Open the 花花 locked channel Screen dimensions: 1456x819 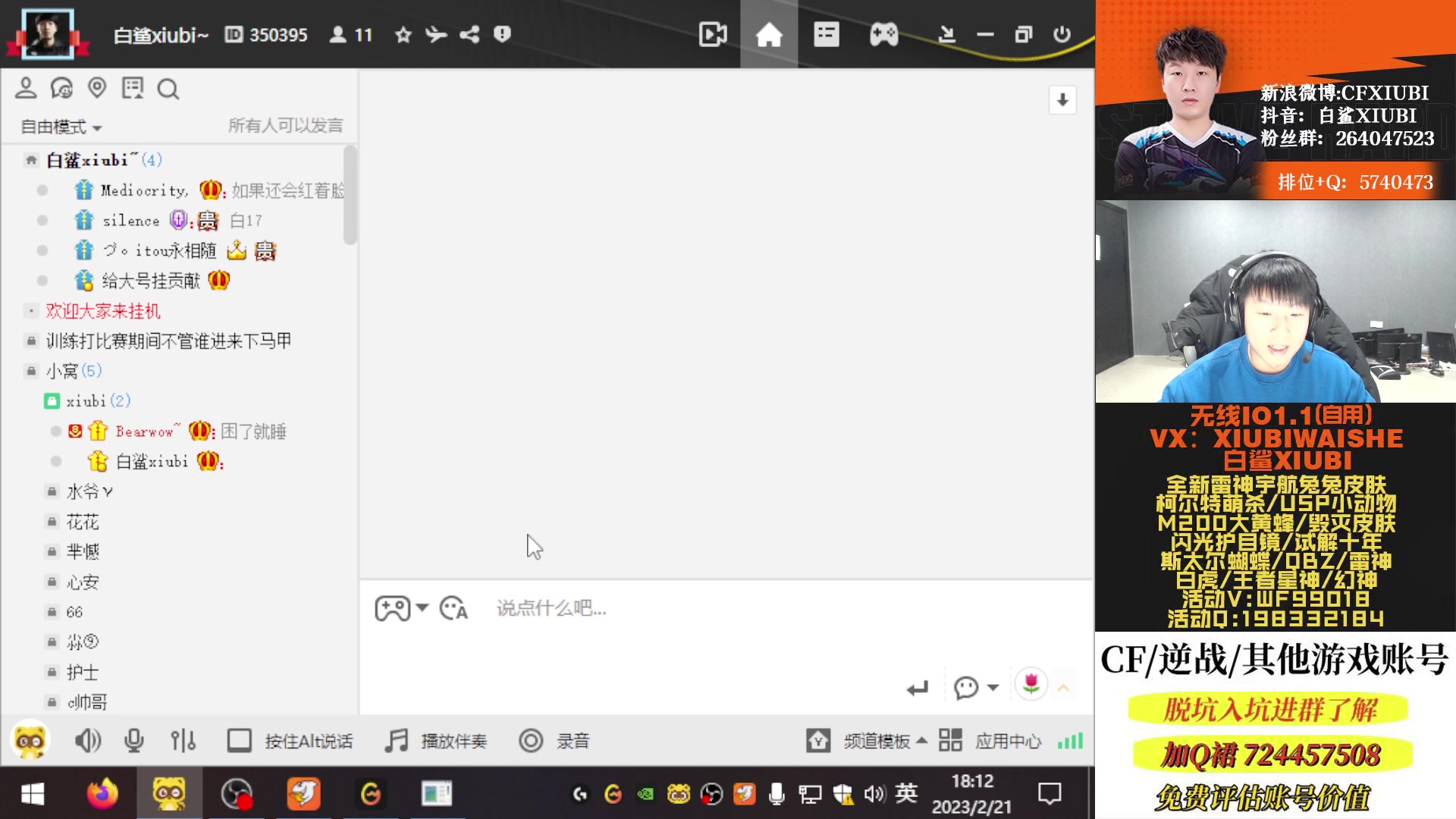pyautogui.click(x=83, y=522)
